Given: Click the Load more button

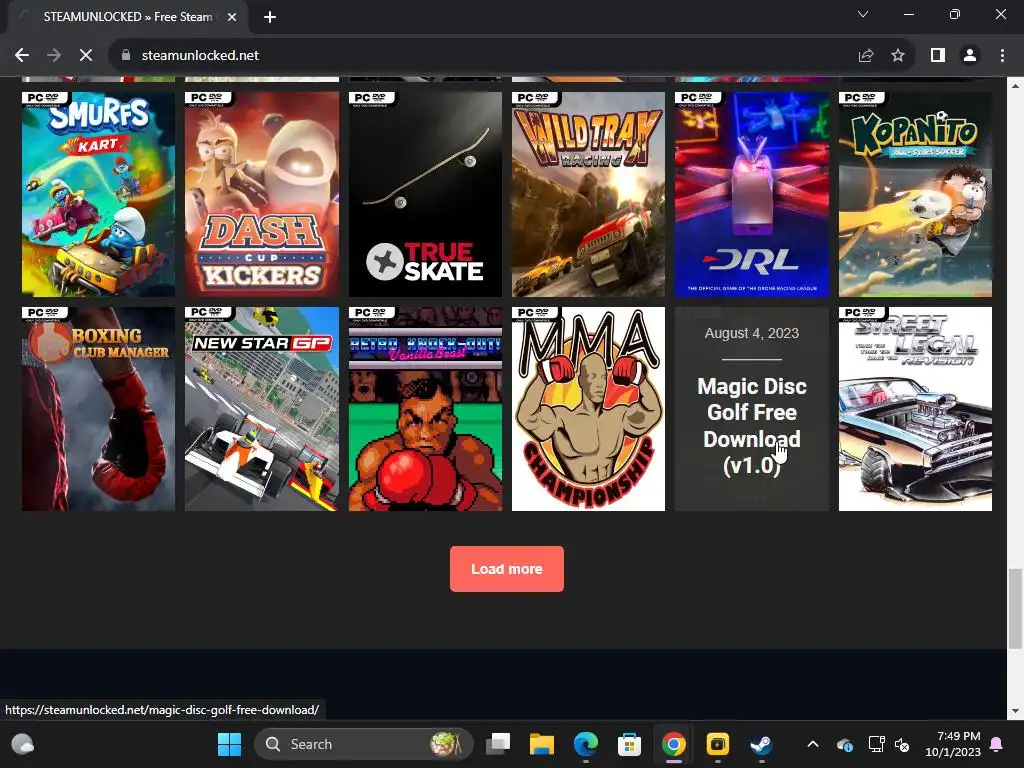Looking at the screenshot, I should (507, 569).
